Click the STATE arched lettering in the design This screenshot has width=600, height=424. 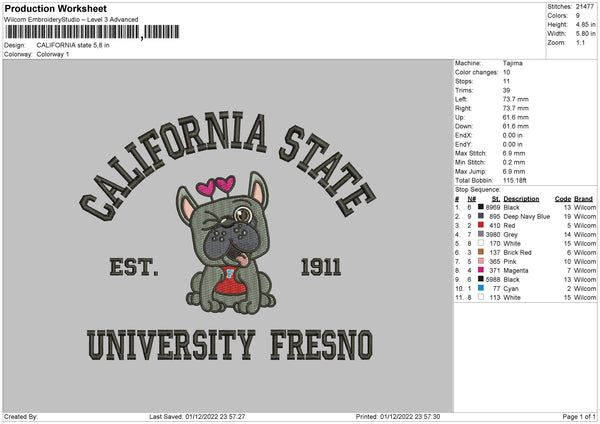[328, 171]
